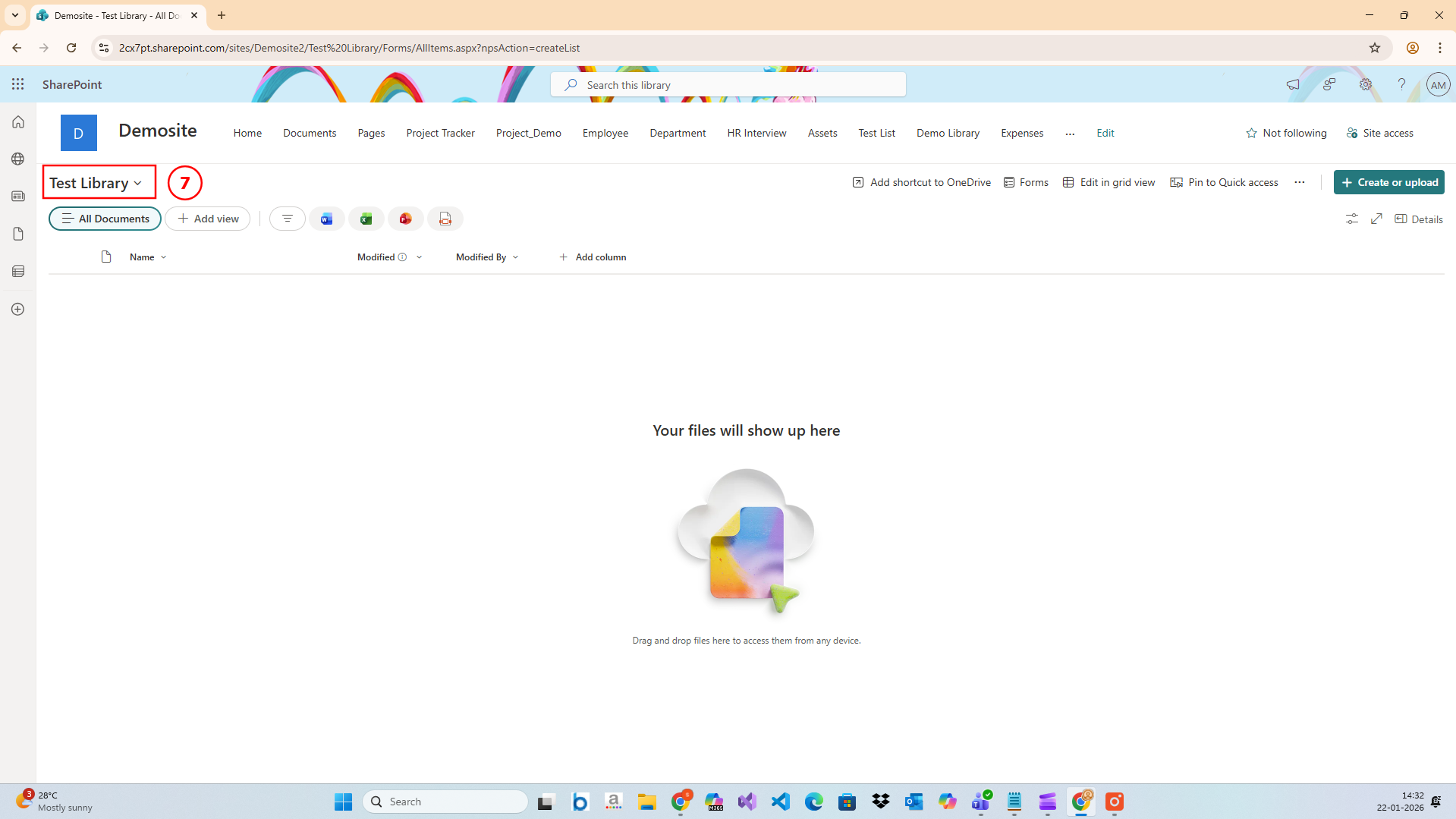Toggle the PowerPoint files filter
The image size is (1456, 819).
(406, 219)
